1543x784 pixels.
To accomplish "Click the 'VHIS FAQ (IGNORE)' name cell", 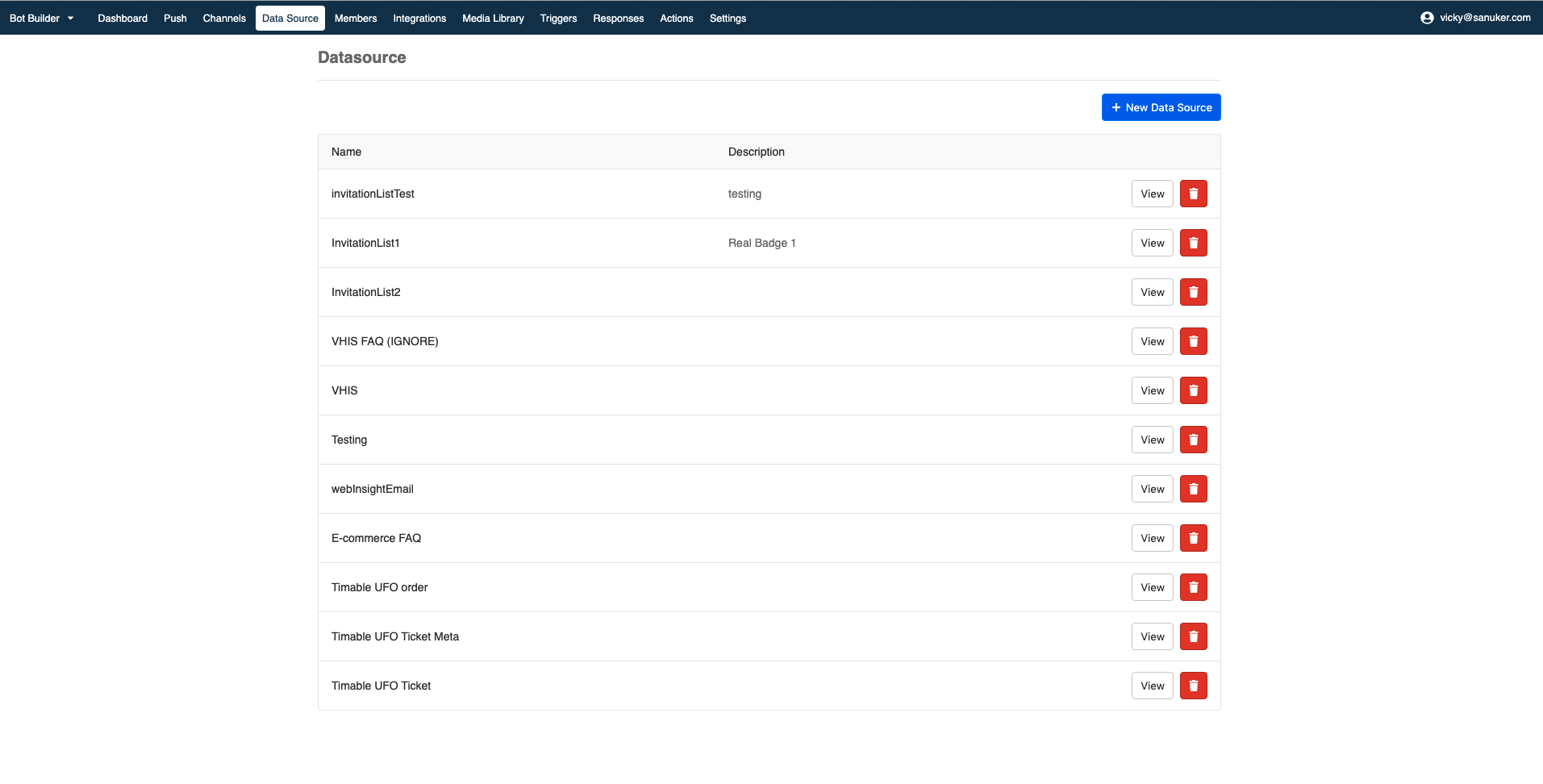I will (x=385, y=341).
